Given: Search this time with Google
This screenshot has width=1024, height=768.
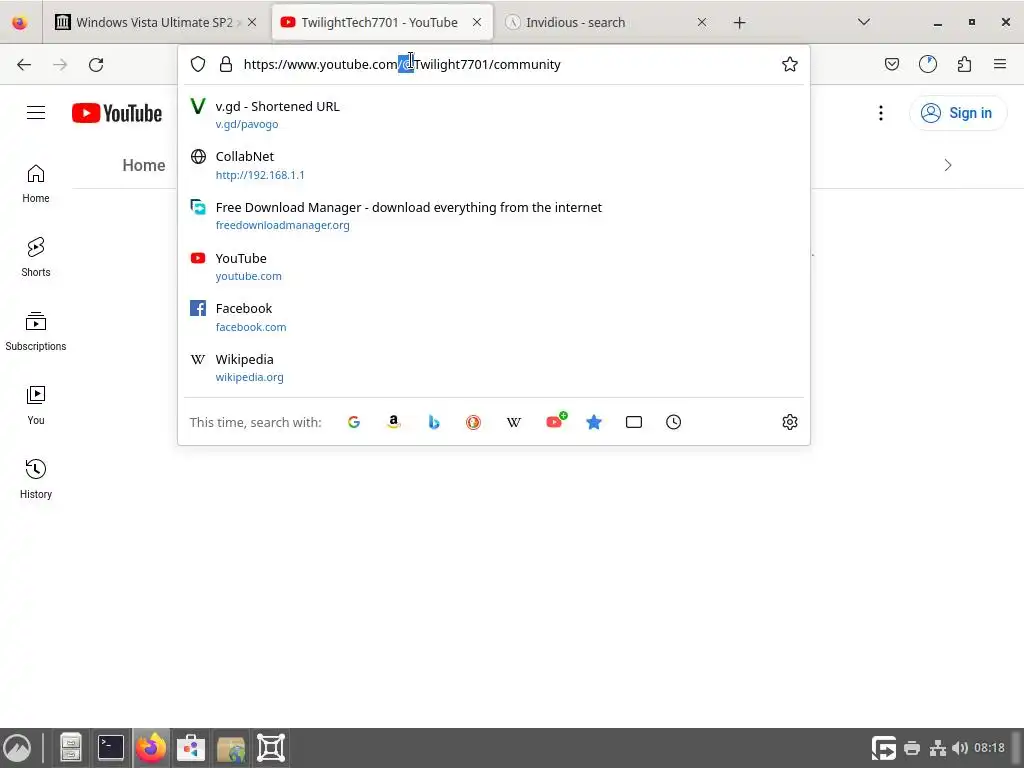Looking at the screenshot, I should pos(354,422).
